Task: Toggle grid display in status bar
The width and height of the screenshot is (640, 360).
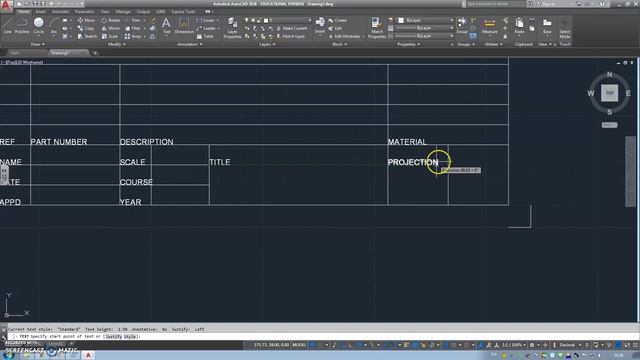Action: 313,345
